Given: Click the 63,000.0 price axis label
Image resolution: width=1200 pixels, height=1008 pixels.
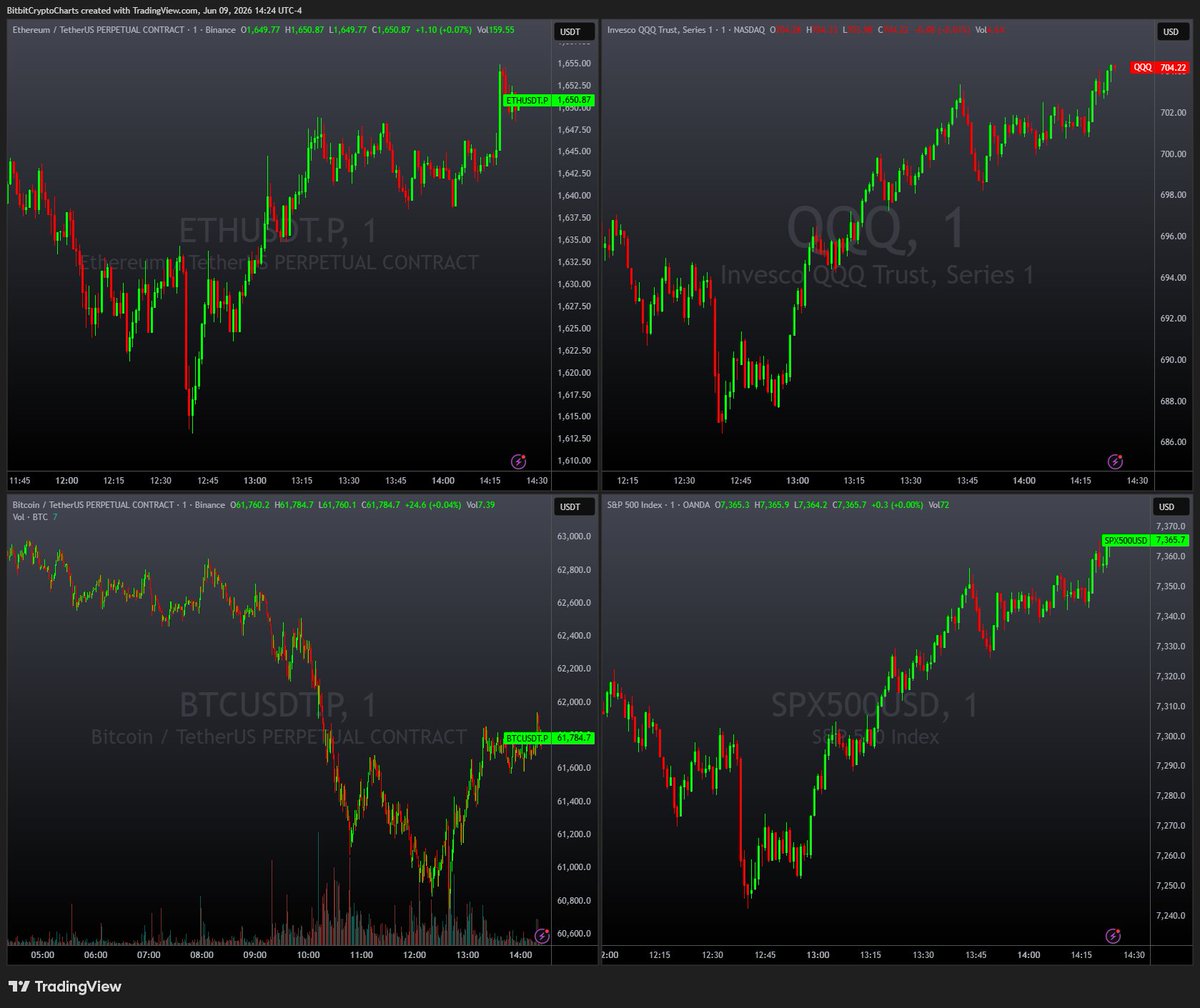Looking at the screenshot, I should (x=575, y=537).
